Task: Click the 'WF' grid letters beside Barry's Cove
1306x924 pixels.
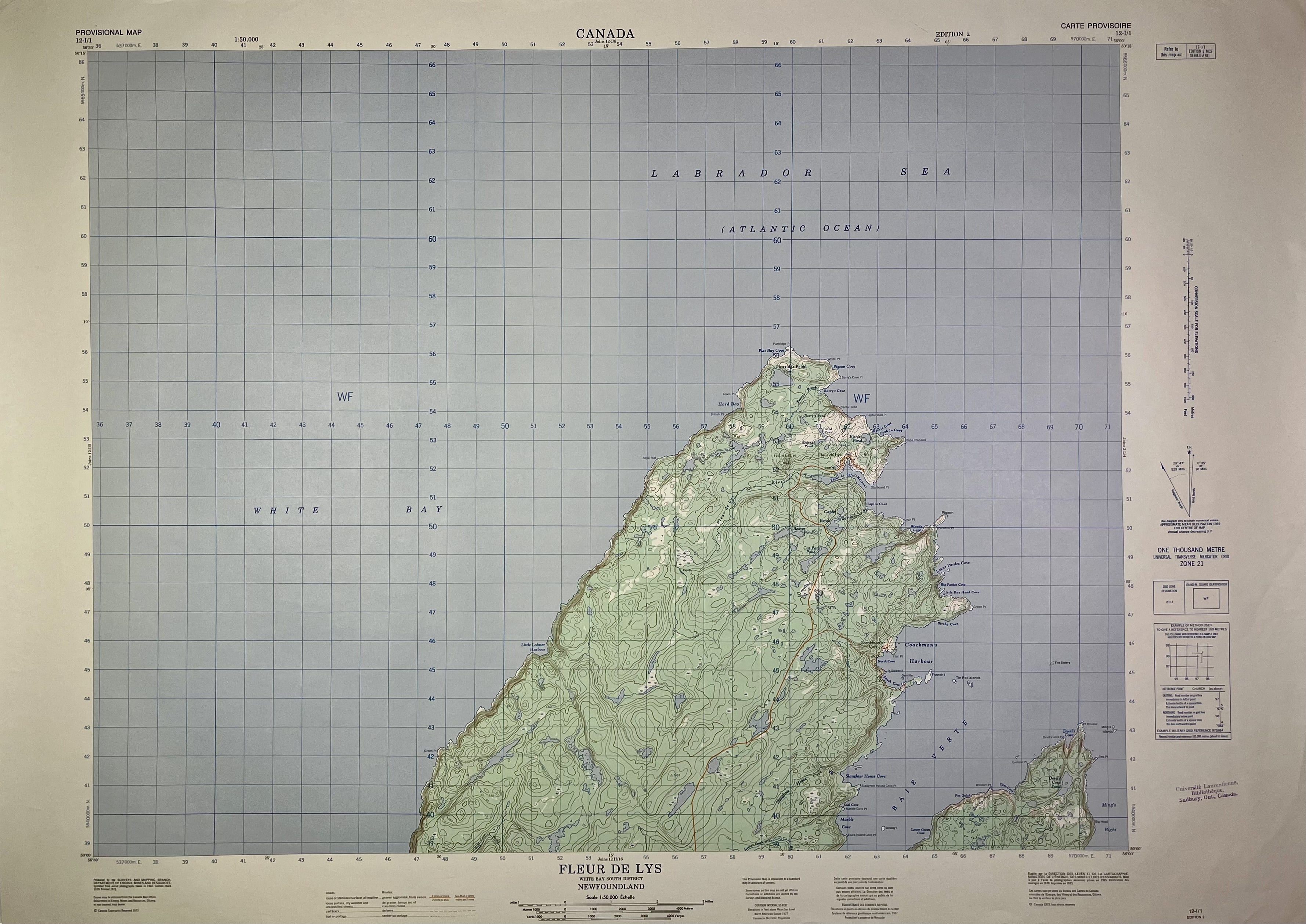Action: [862, 398]
